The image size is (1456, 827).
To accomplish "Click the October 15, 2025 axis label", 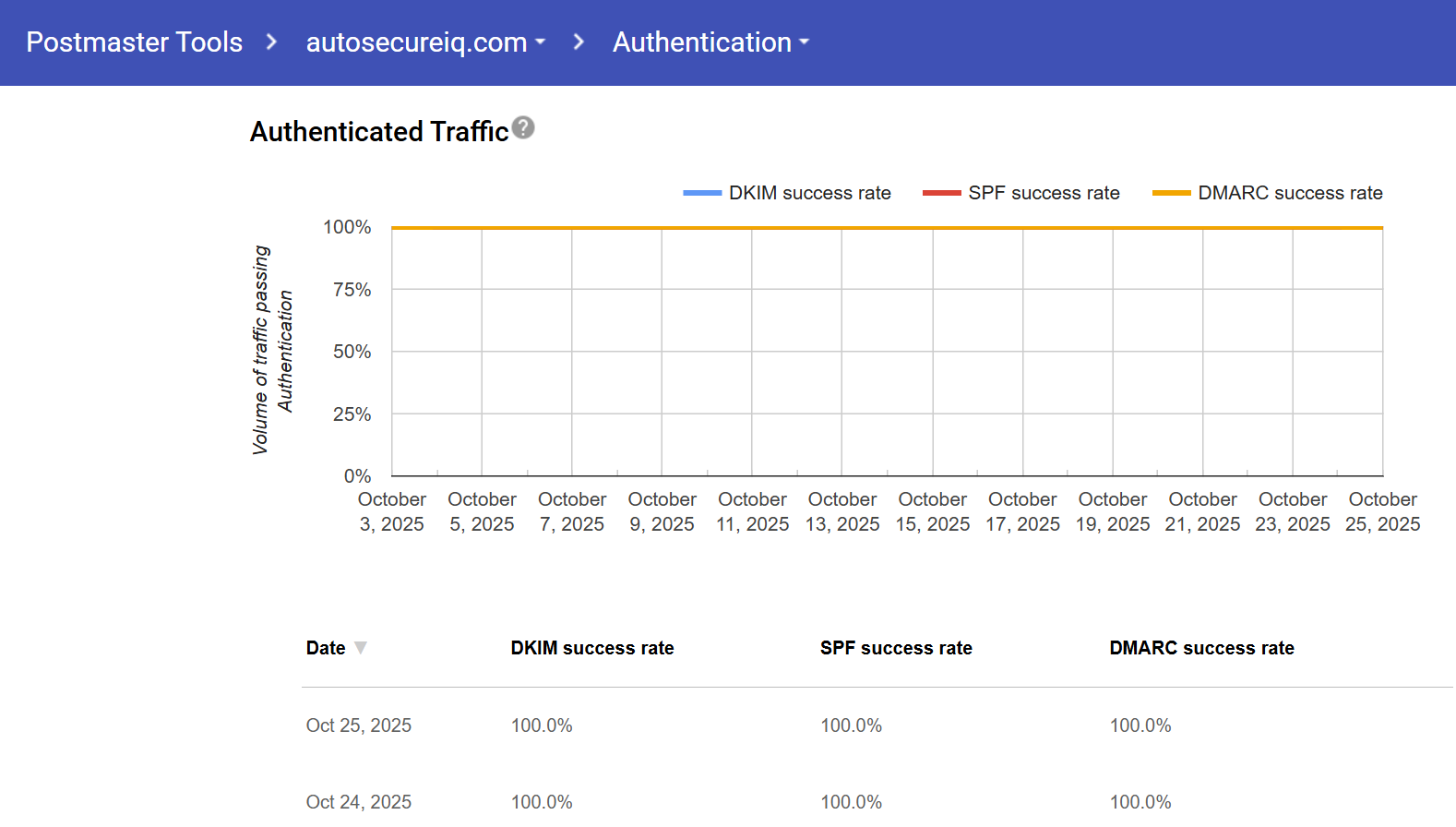I will coord(932,511).
